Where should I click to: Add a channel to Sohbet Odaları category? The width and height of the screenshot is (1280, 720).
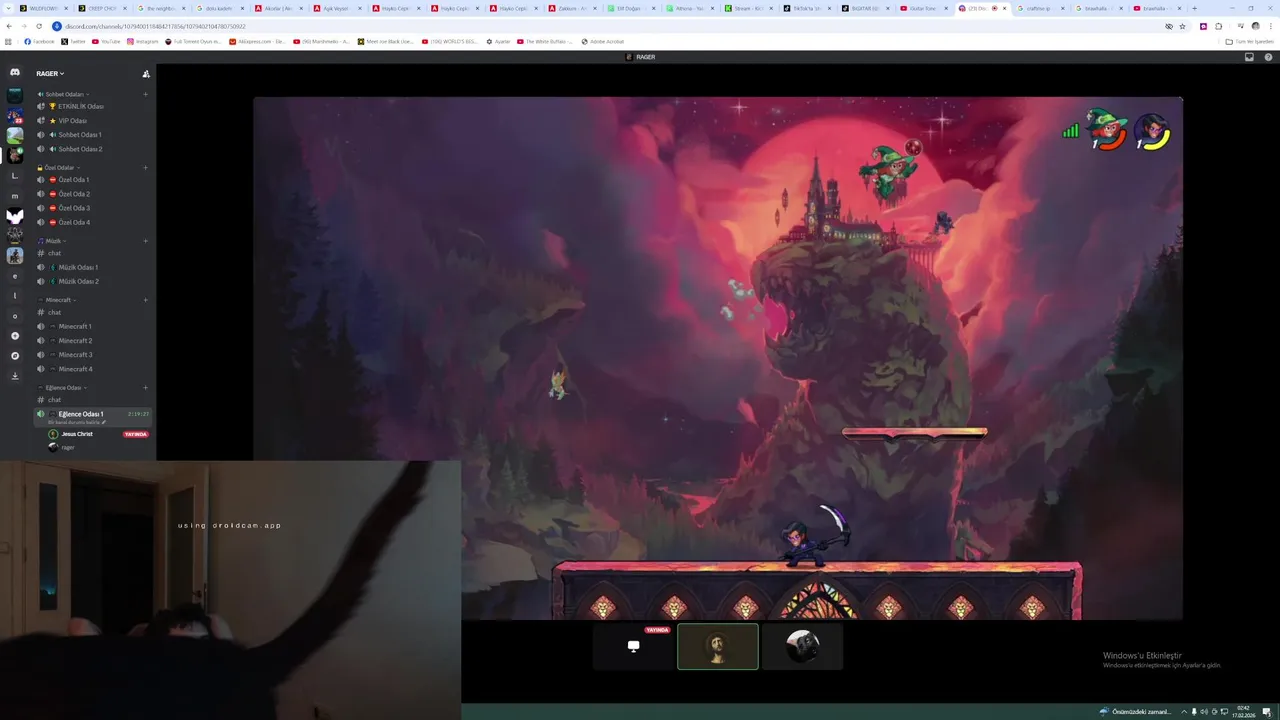tap(145, 94)
